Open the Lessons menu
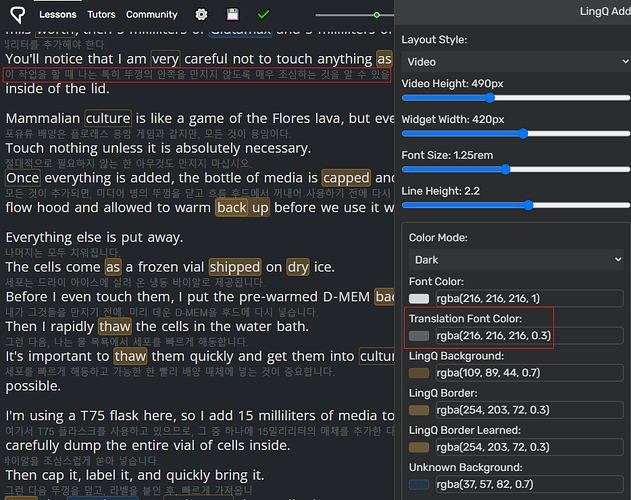Screen dimensions: 631x500 click(x=58, y=15)
